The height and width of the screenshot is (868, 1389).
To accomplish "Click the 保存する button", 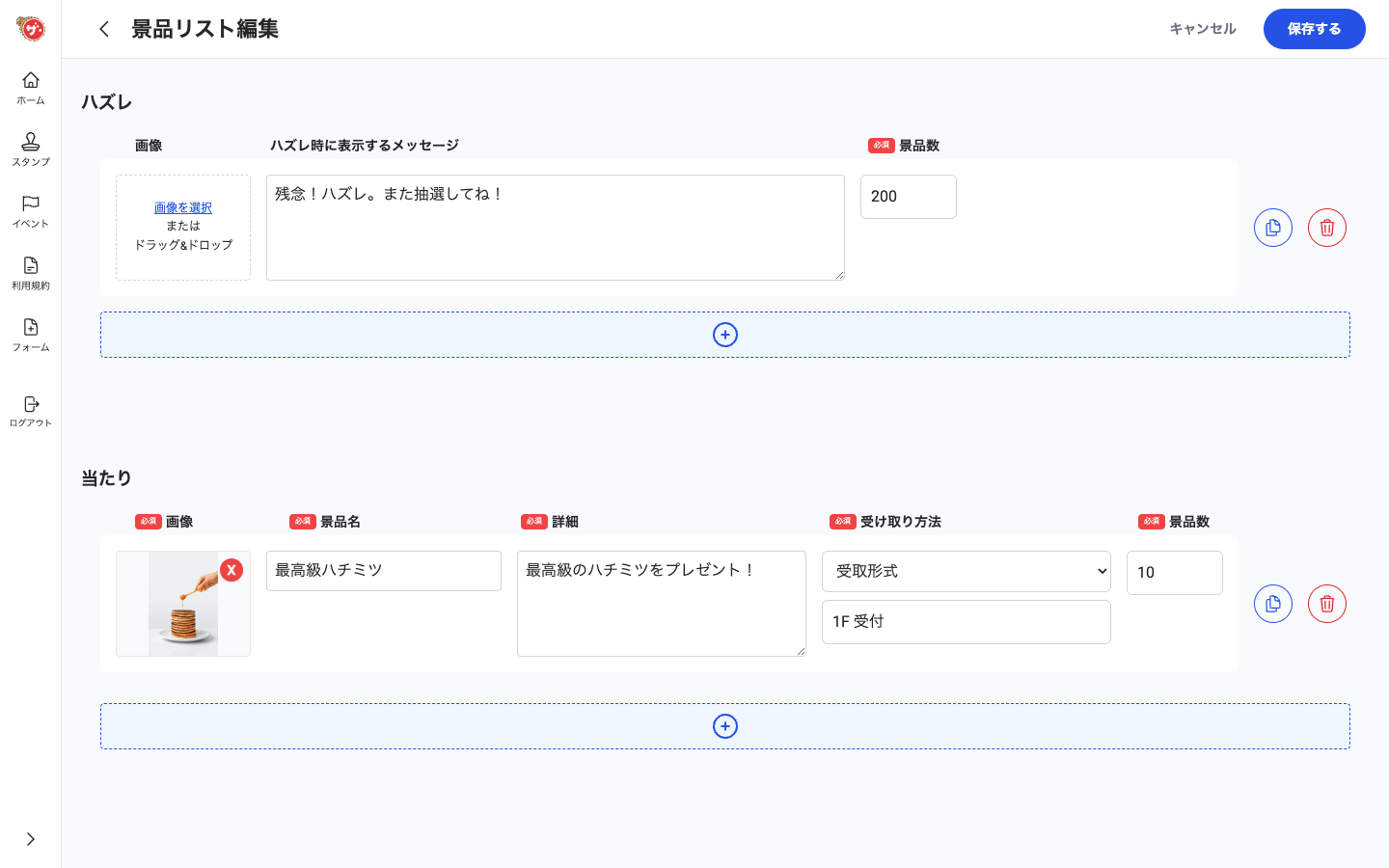I will point(1314,29).
